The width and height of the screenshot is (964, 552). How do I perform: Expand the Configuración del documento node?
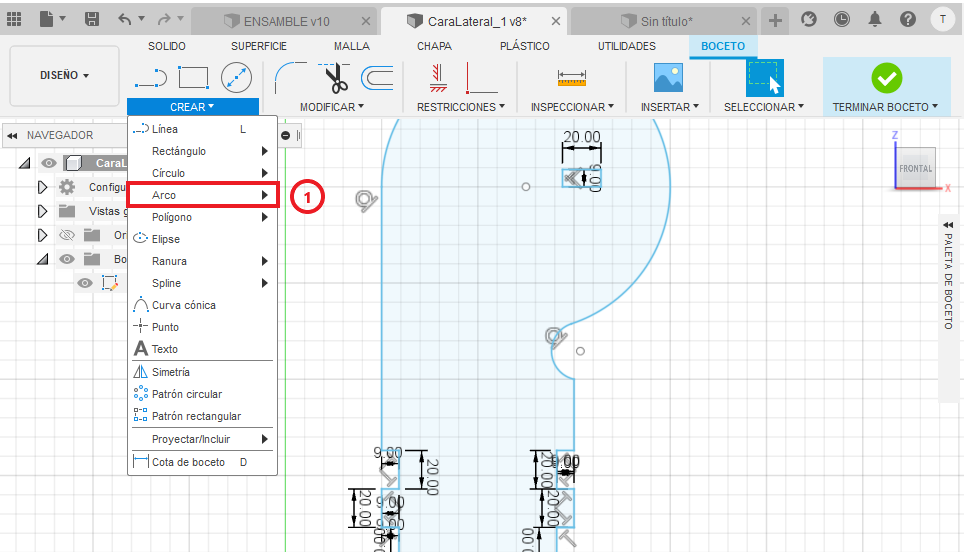click(x=42, y=187)
